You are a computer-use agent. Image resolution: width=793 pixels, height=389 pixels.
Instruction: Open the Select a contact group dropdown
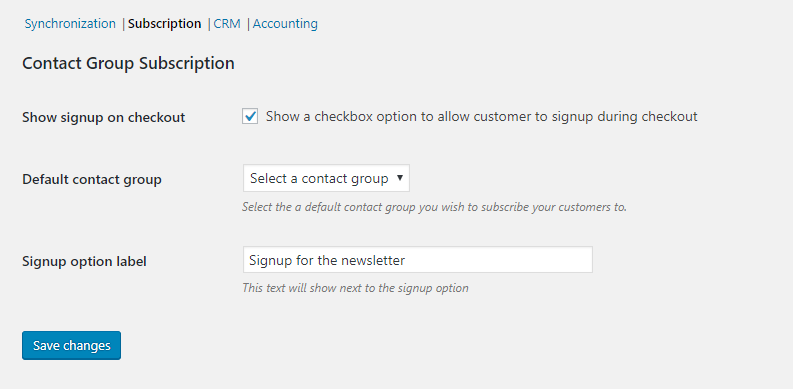326,178
